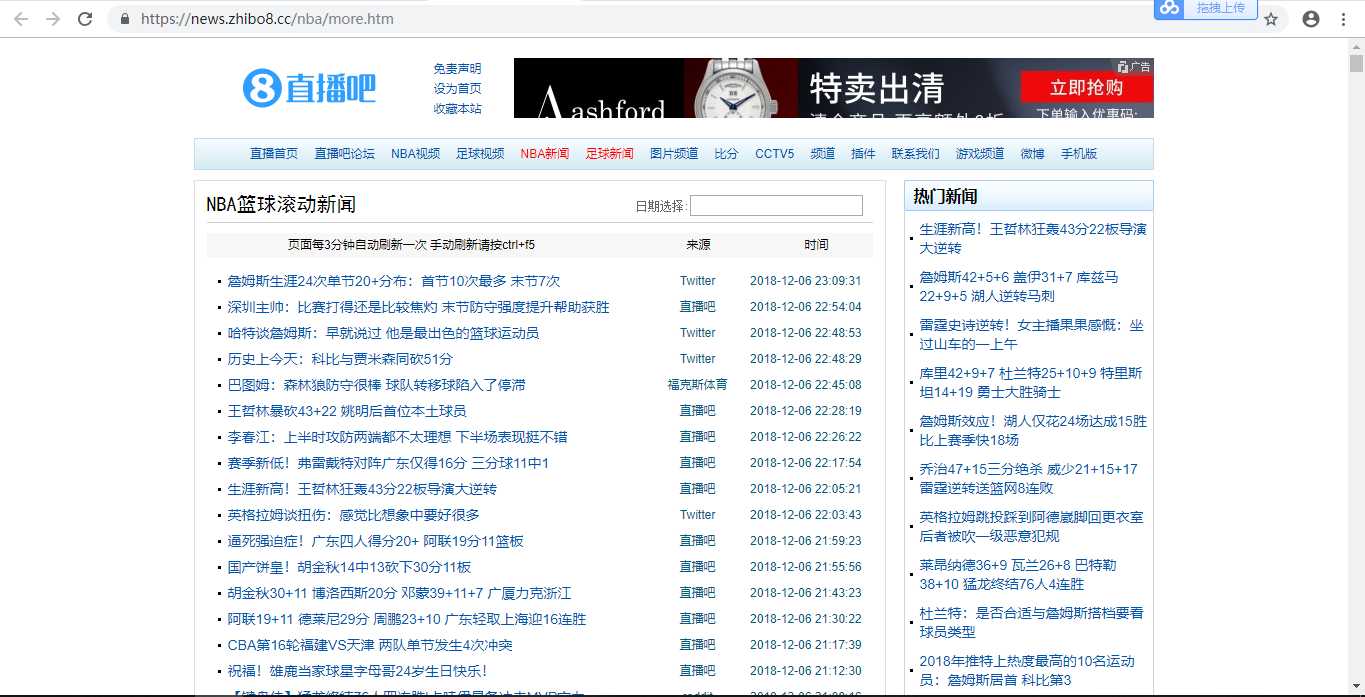This screenshot has height=697, width=1365.
Task: Select 足球新闻 navigation item
Action: click(610, 154)
